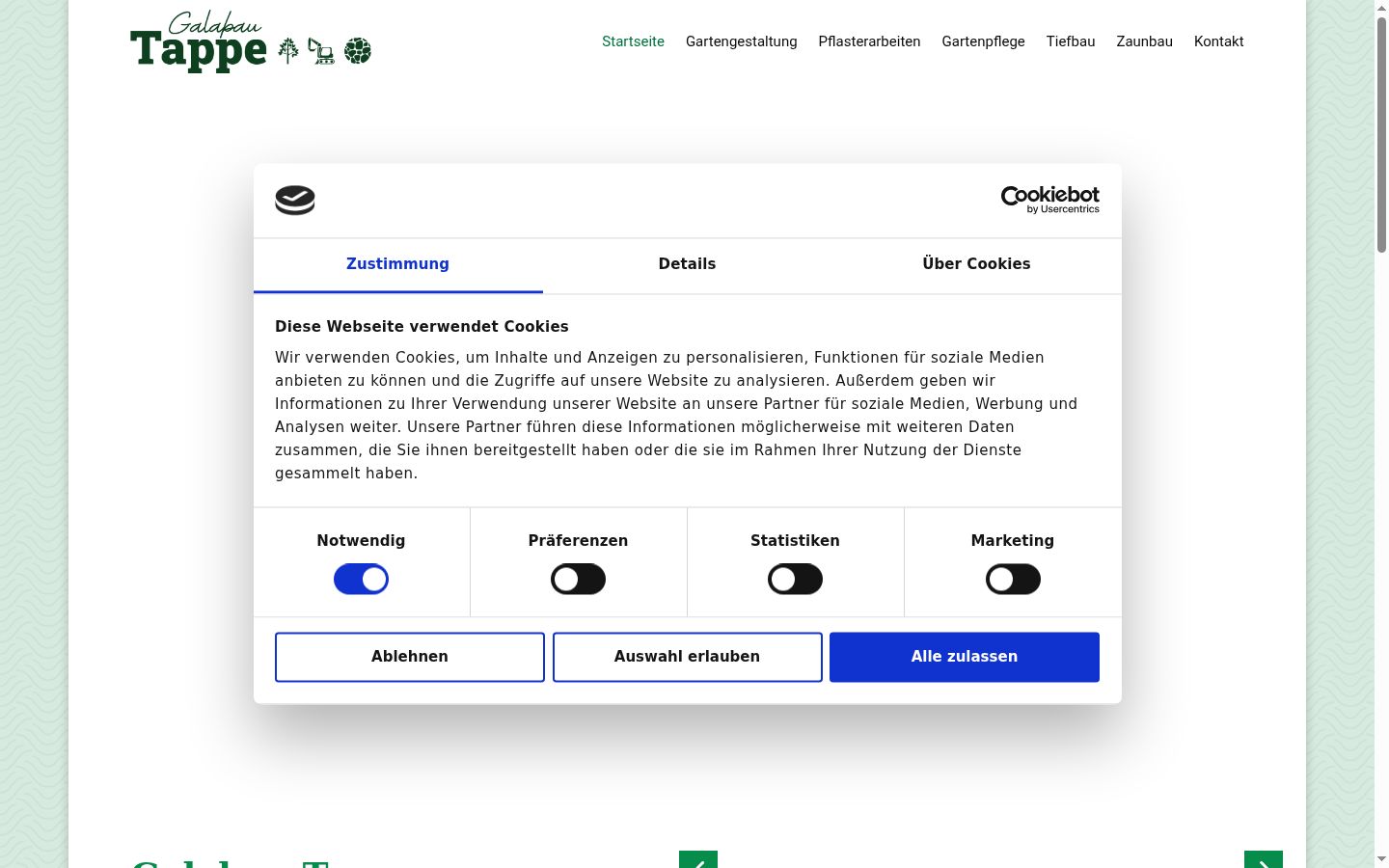Click the Galabau Tappe logo
Image resolution: width=1389 pixels, height=868 pixels.
point(251,42)
